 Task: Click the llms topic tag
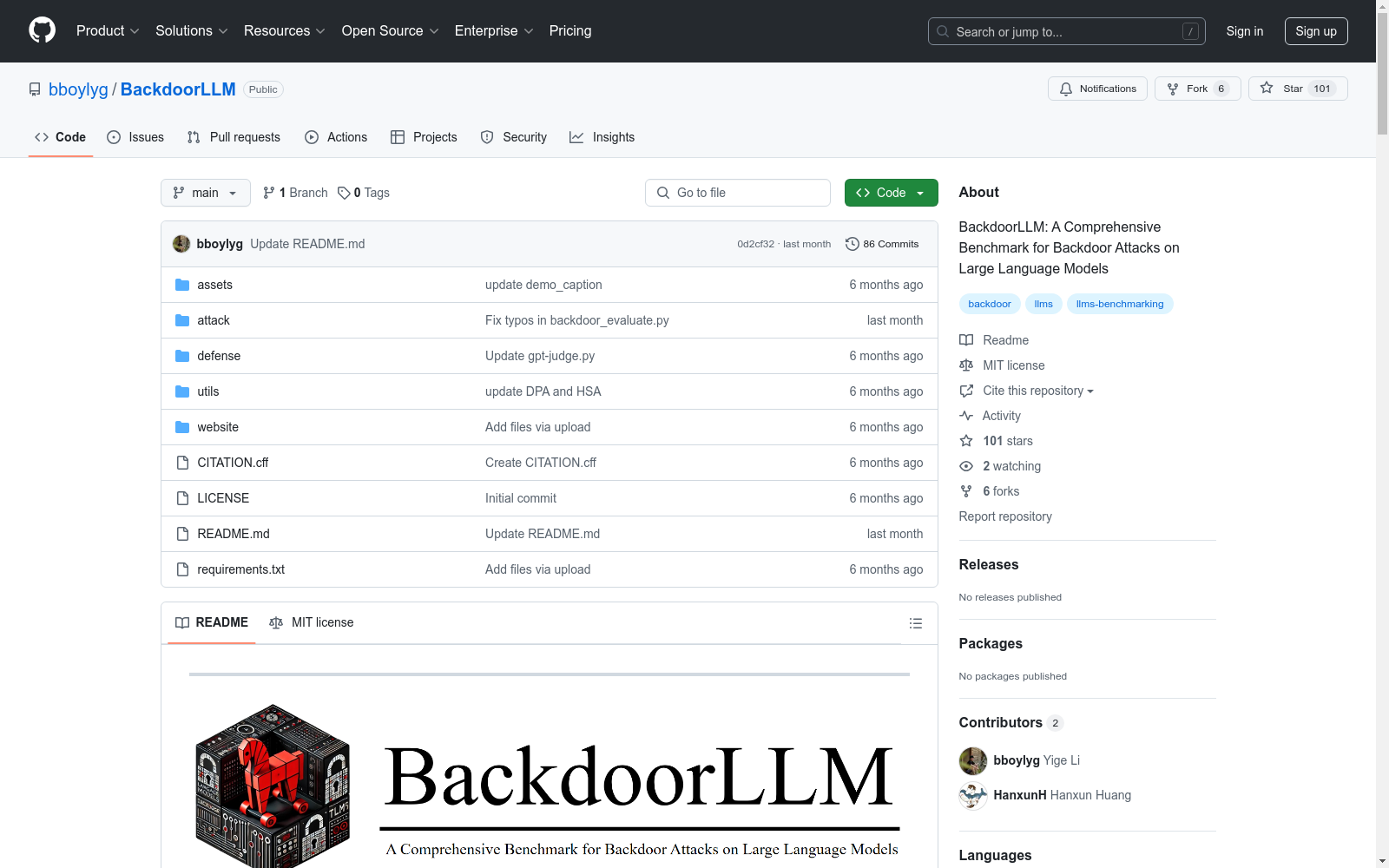[x=1043, y=304]
